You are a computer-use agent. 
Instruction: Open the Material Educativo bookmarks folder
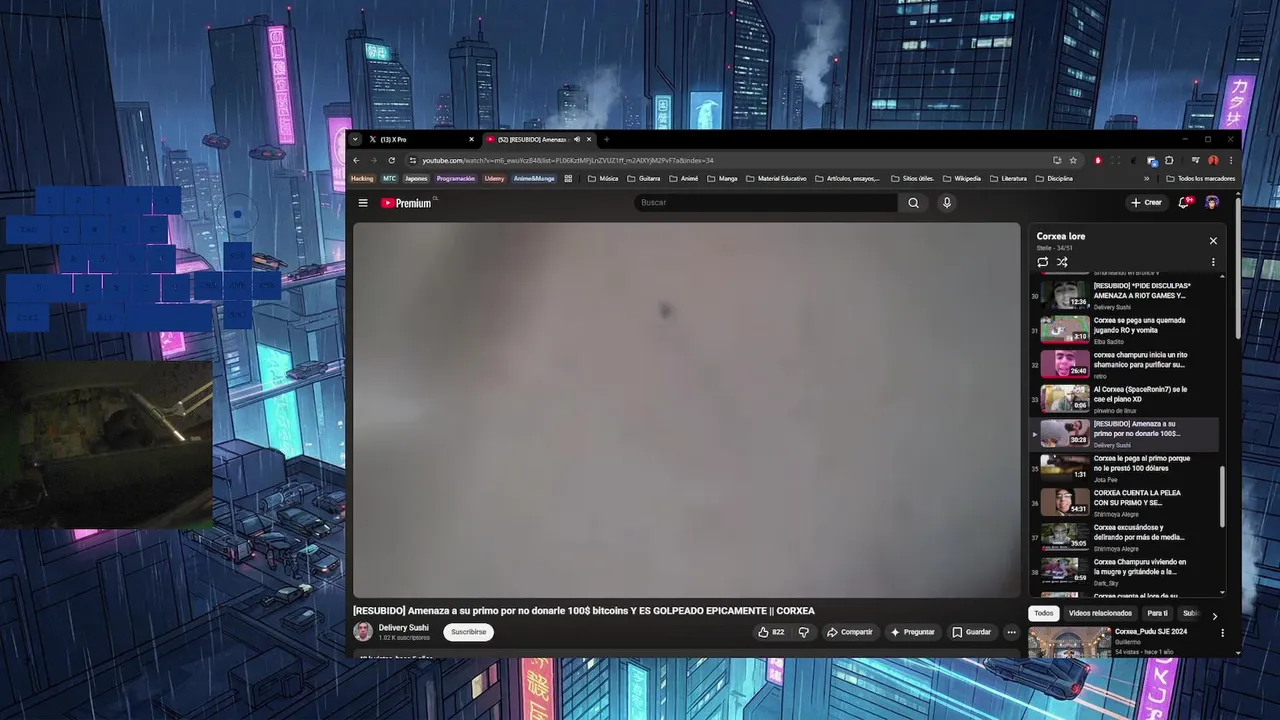(x=776, y=179)
